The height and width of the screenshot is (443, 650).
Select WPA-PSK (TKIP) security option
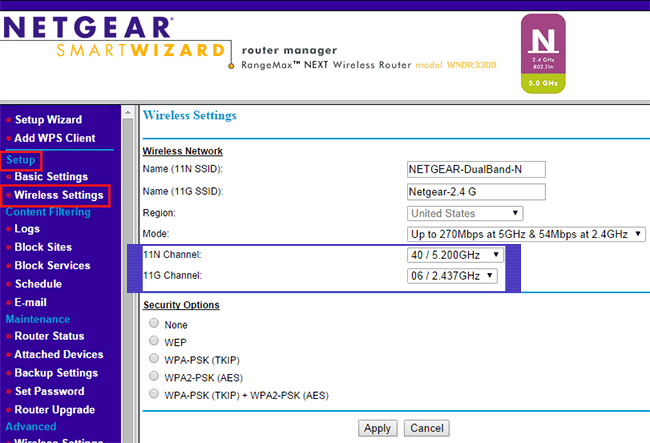point(154,358)
